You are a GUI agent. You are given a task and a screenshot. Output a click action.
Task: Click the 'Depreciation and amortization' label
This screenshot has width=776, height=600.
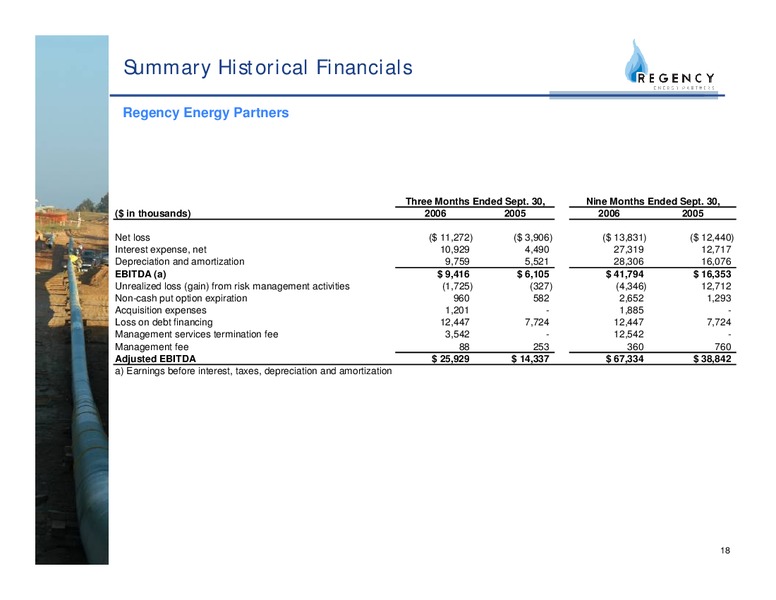pyautogui.click(x=180, y=261)
